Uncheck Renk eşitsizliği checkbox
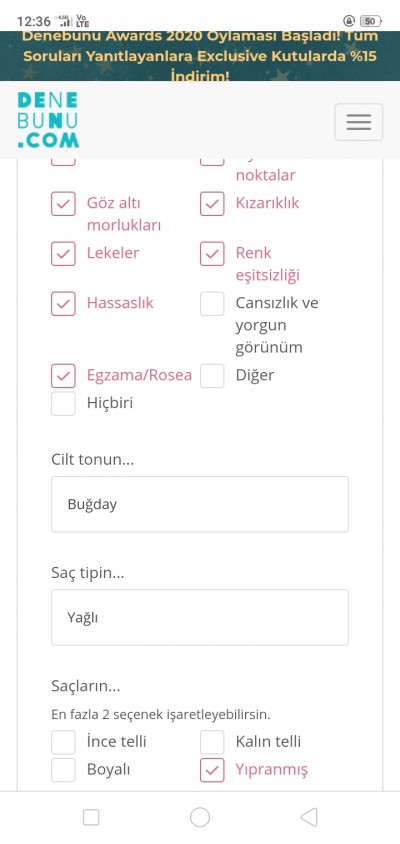The width and height of the screenshot is (400, 844). [212, 254]
